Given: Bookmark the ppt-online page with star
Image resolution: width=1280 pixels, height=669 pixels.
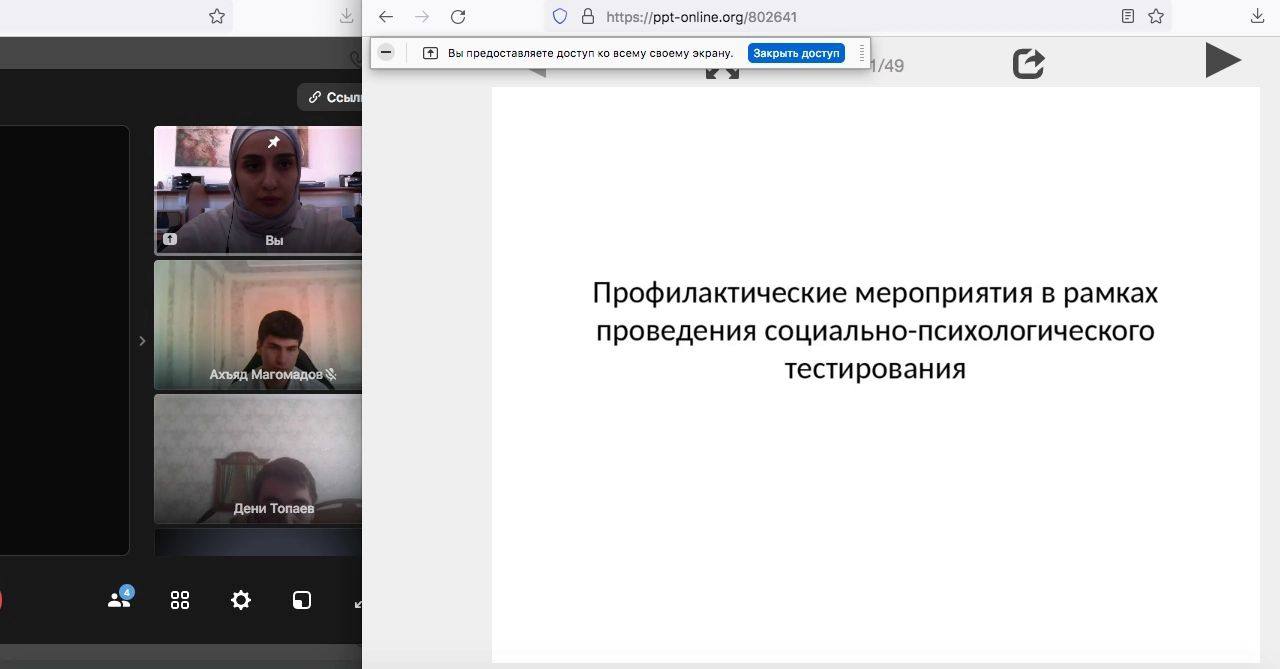Looking at the screenshot, I should 1156,16.
